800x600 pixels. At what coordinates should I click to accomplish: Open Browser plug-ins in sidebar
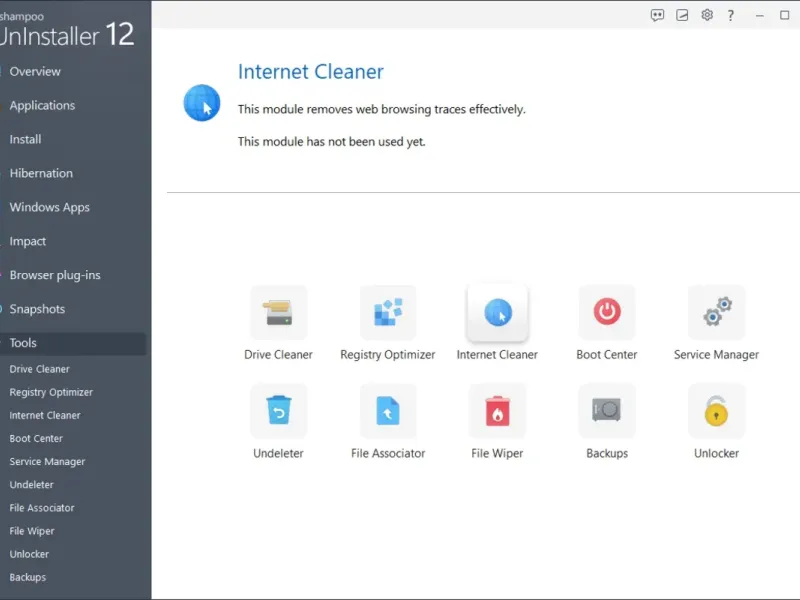(x=55, y=275)
